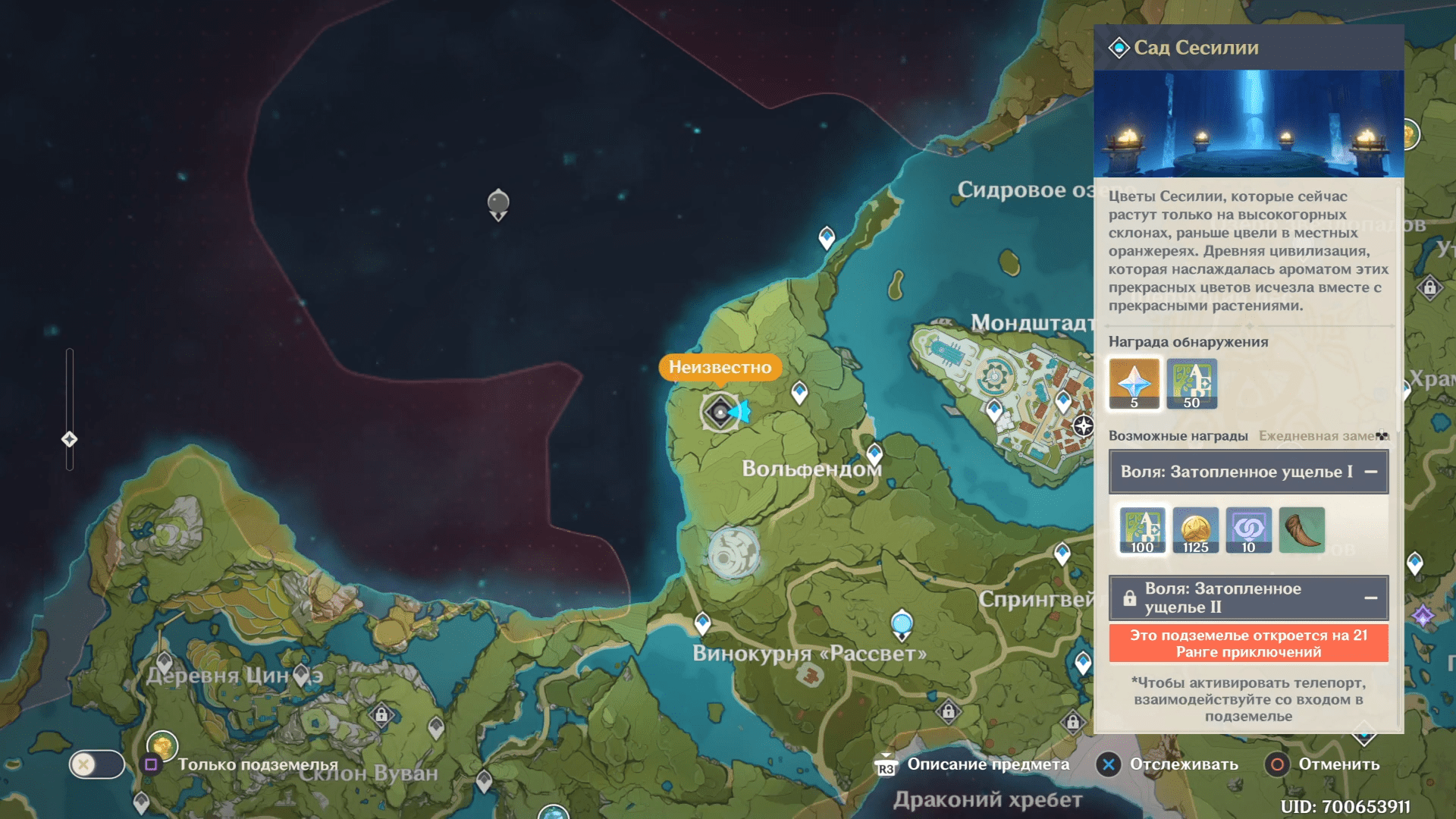Click the minus icon on Затопленное ущелье I row
This screenshot has height=819, width=1456.
coord(1370,472)
